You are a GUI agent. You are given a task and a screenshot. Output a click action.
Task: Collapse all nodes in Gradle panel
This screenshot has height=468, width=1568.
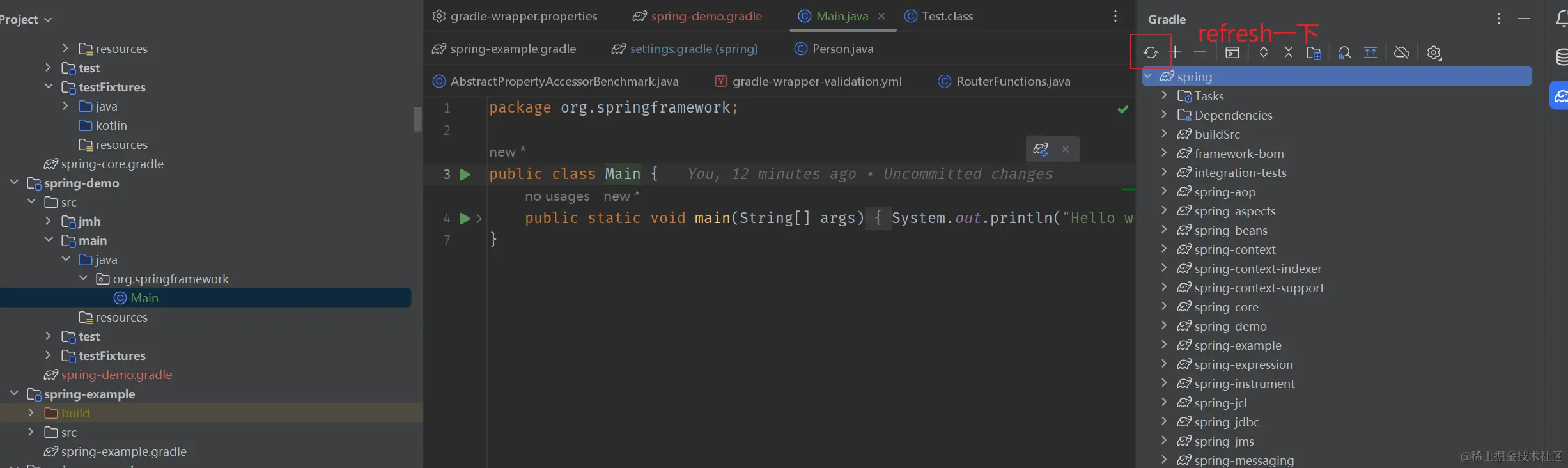tap(1289, 52)
